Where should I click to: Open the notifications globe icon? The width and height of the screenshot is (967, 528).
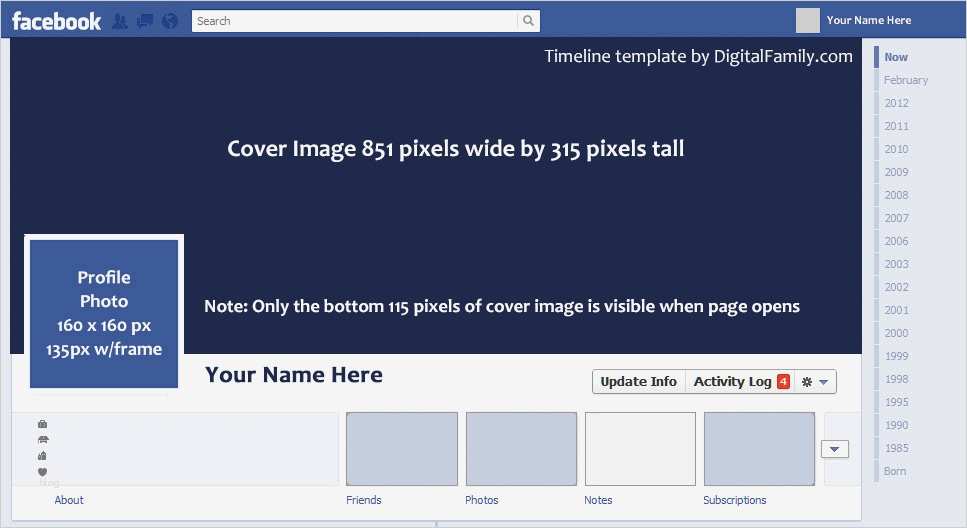[x=170, y=22]
